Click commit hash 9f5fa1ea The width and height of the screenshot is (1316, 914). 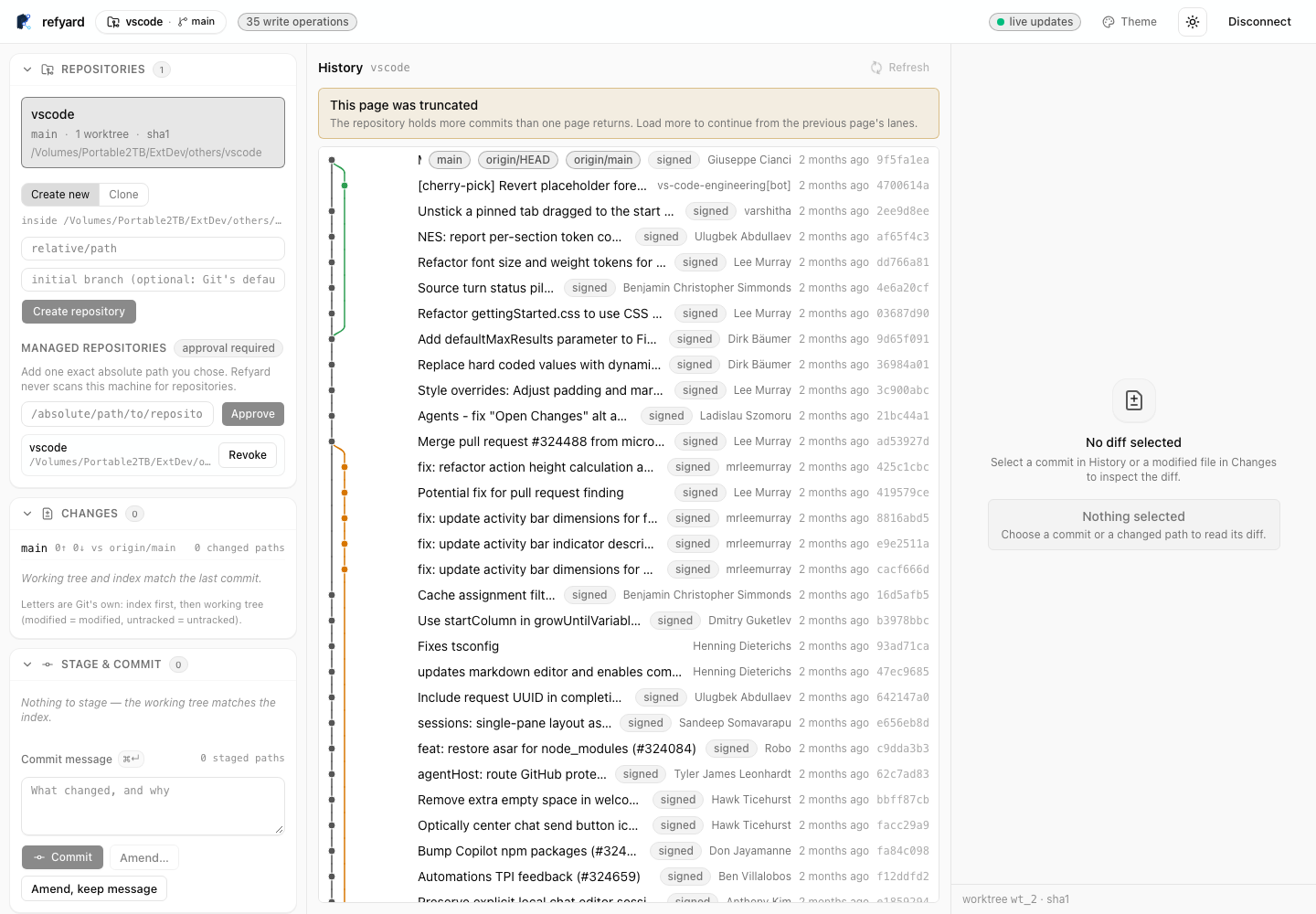pos(903,160)
